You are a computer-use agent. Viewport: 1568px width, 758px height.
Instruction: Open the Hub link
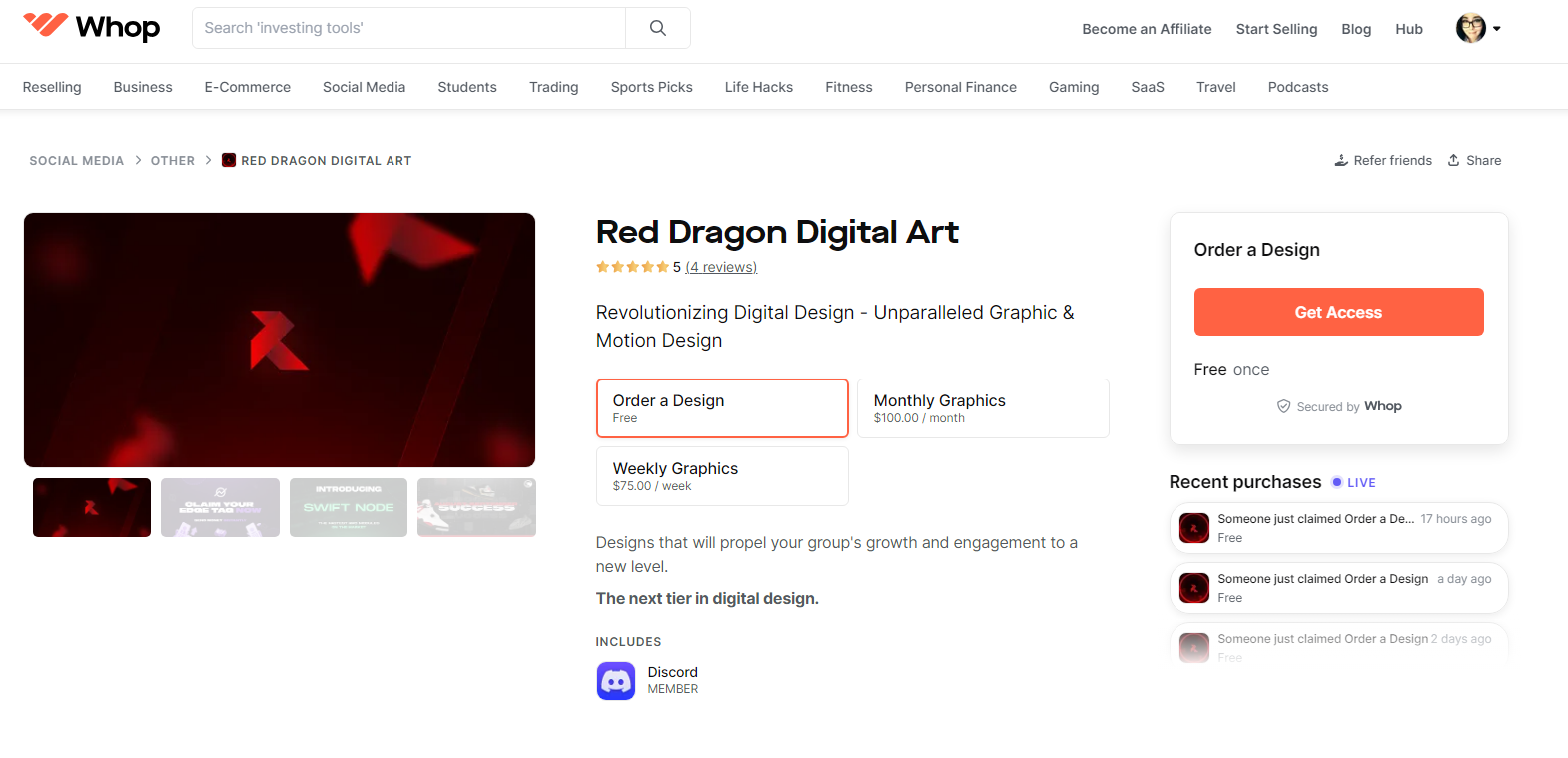(1409, 29)
